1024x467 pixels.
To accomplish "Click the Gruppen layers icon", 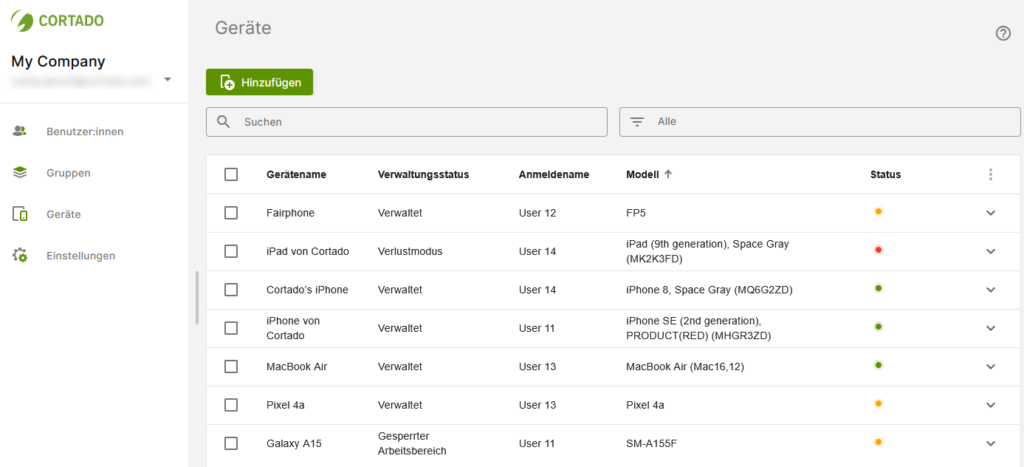I will tap(20, 173).
